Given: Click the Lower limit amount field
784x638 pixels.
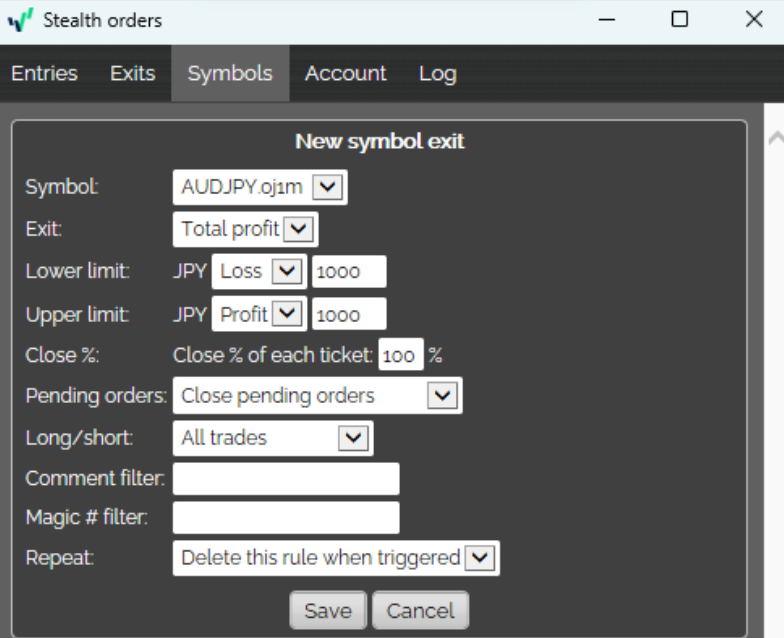Looking at the screenshot, I should (349, 272).
